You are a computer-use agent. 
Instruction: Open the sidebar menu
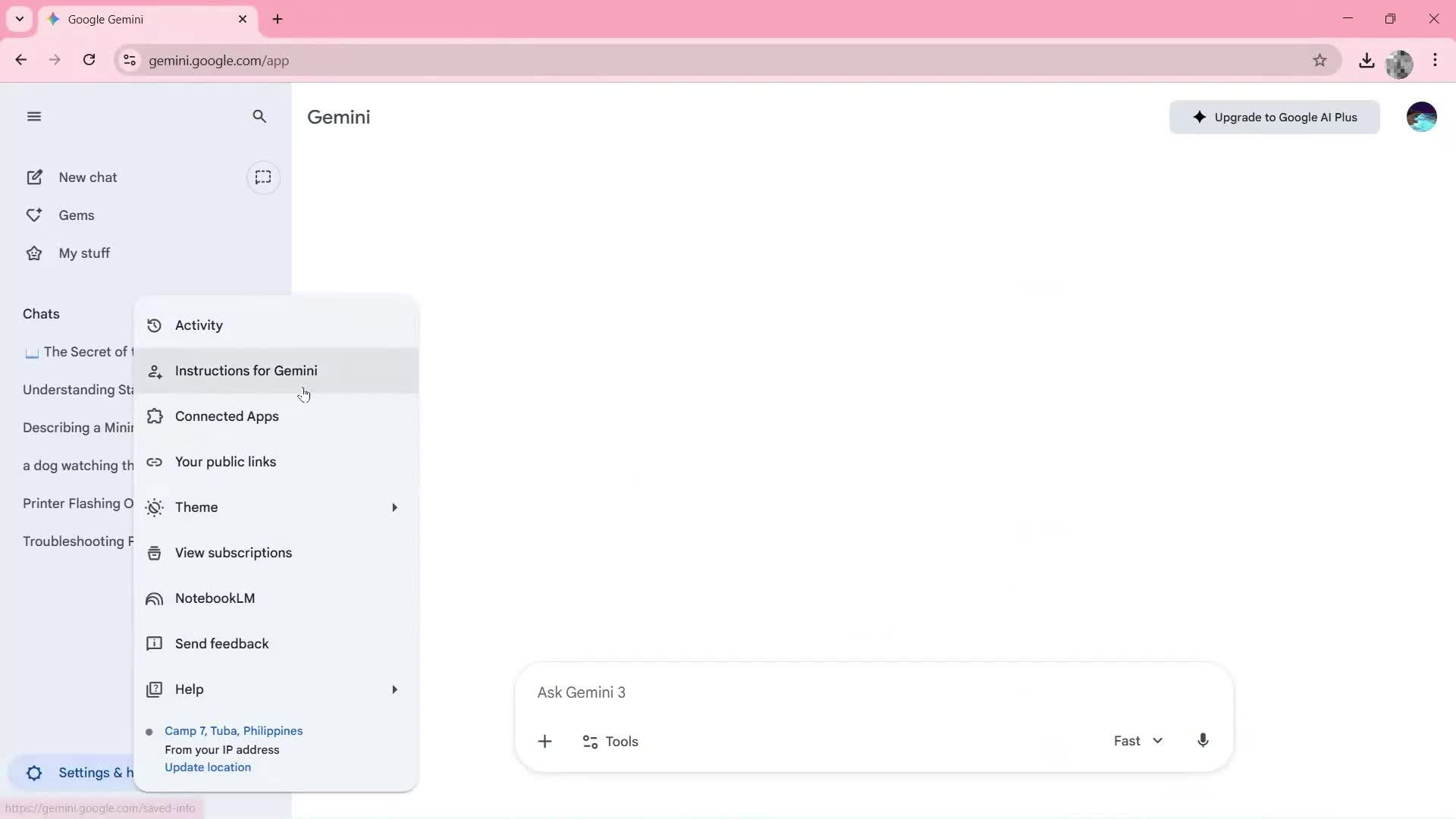(x=34, y=116)
